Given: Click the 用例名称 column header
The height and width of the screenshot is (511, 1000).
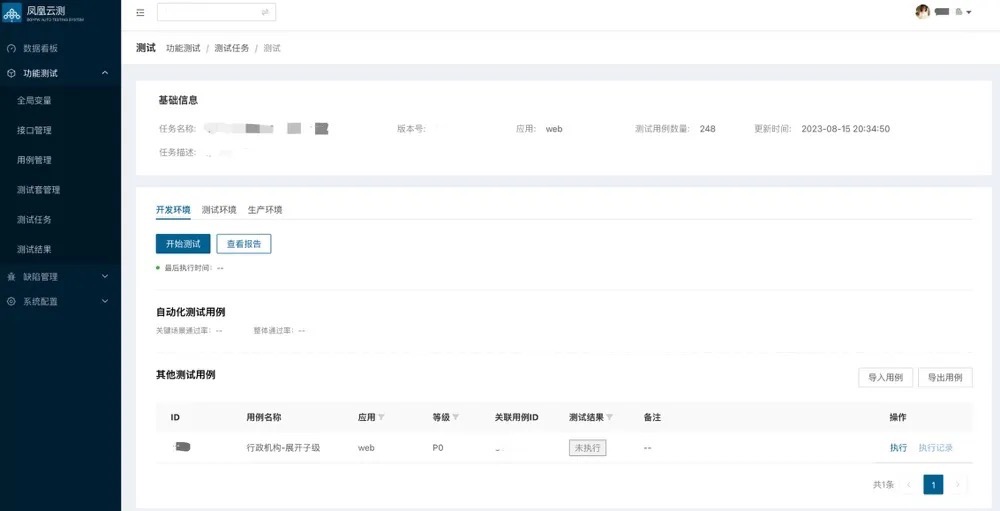Looking at the screenshot, I should click(x=263, y=417).
